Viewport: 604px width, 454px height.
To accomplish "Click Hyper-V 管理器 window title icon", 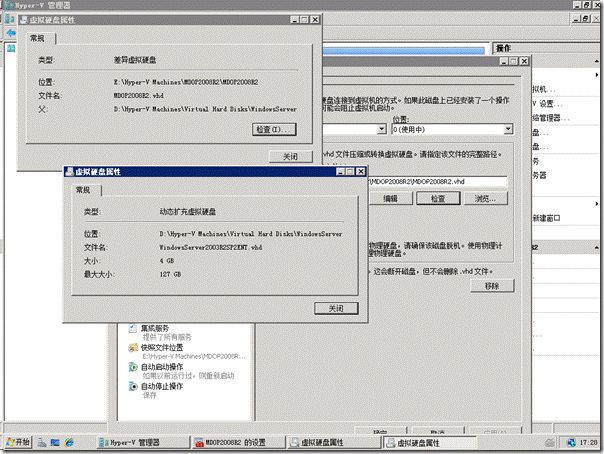I will click(9, 5).
